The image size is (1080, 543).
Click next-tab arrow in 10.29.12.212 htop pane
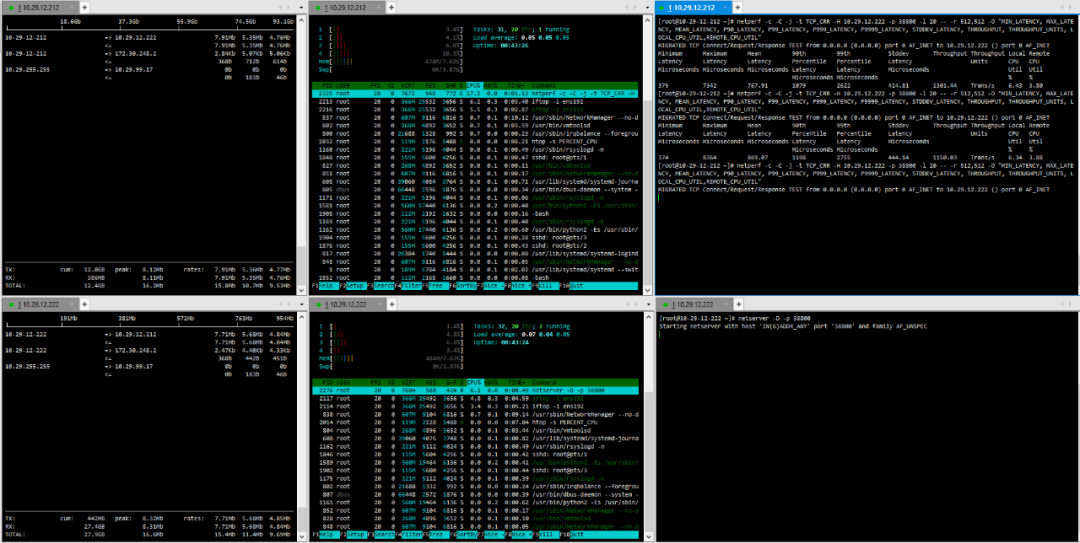pyautogui.click(x=634, y=7)
